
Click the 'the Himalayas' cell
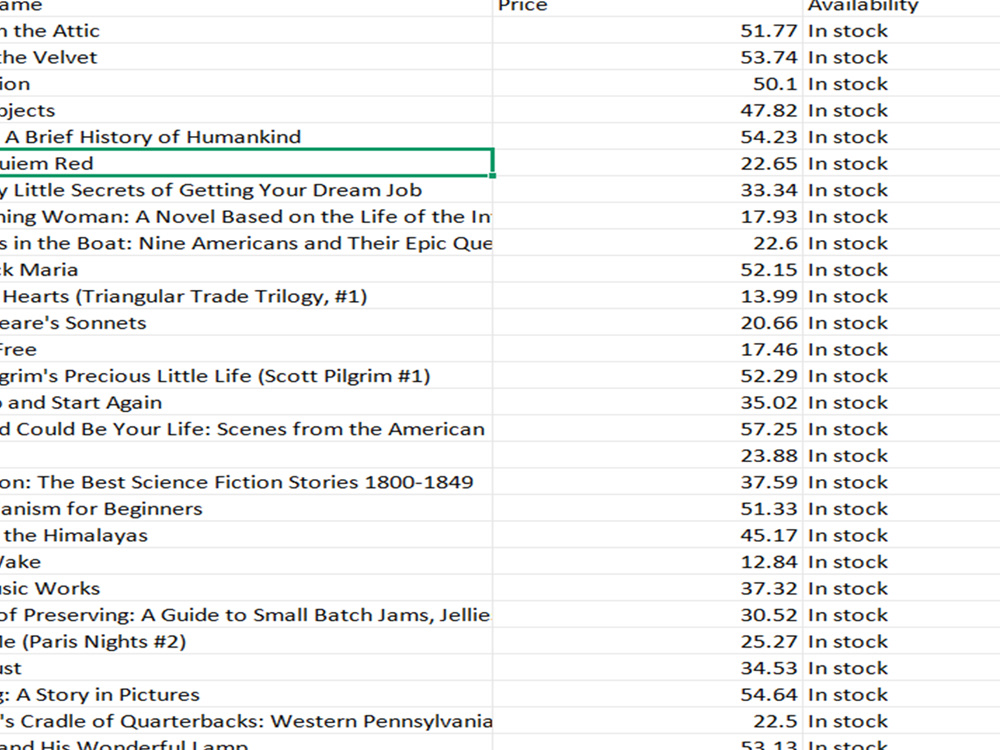point(246,535)
